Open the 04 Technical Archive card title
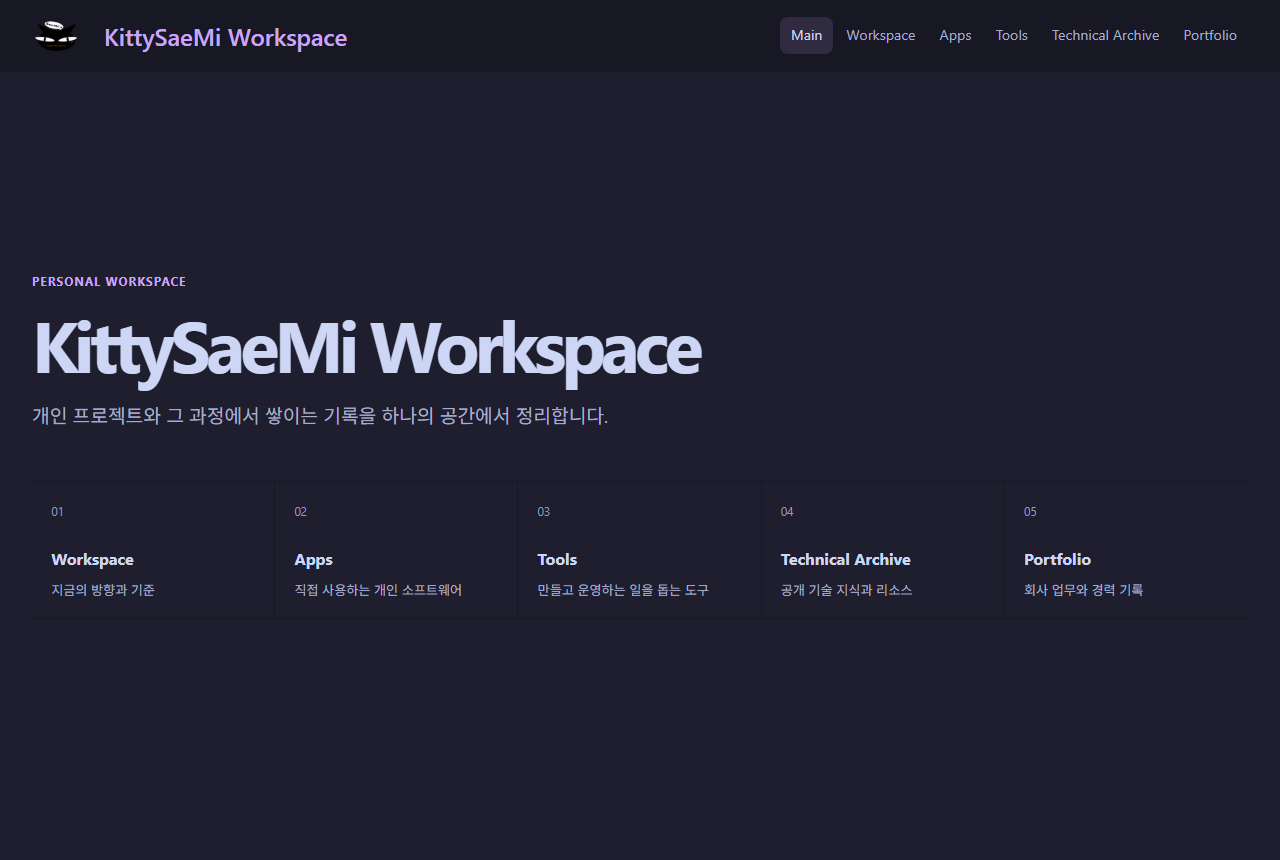This screenshot has height=860, width=1280. (x=846, y=560)
